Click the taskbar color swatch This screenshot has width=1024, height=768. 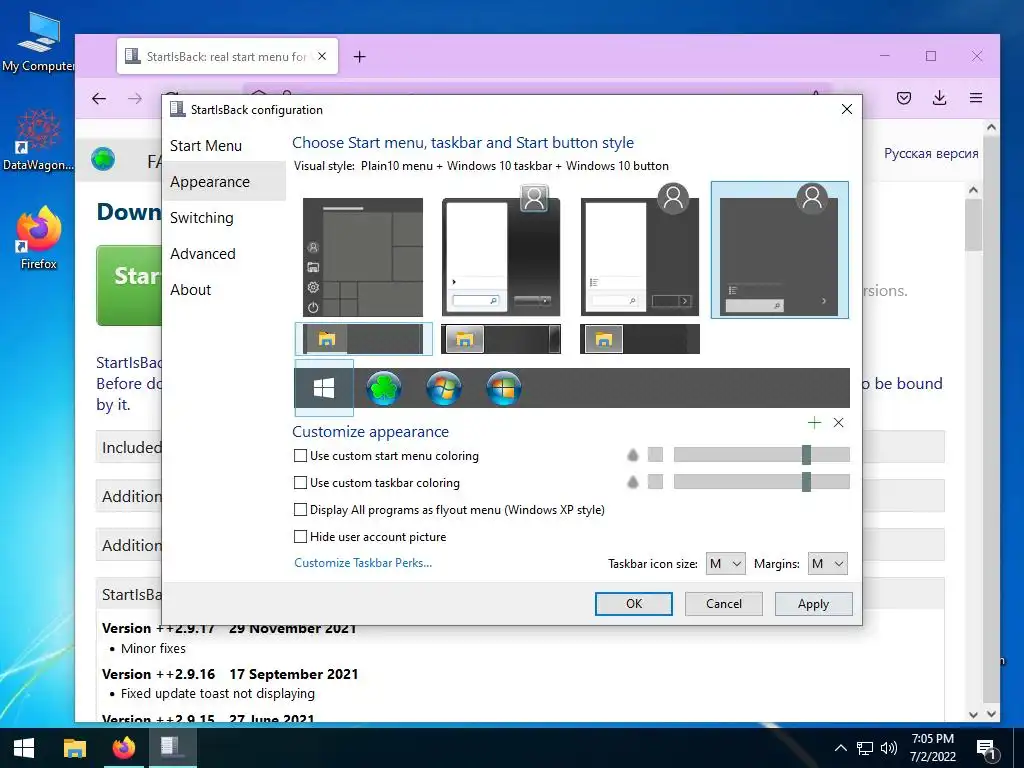pos(655,482)
